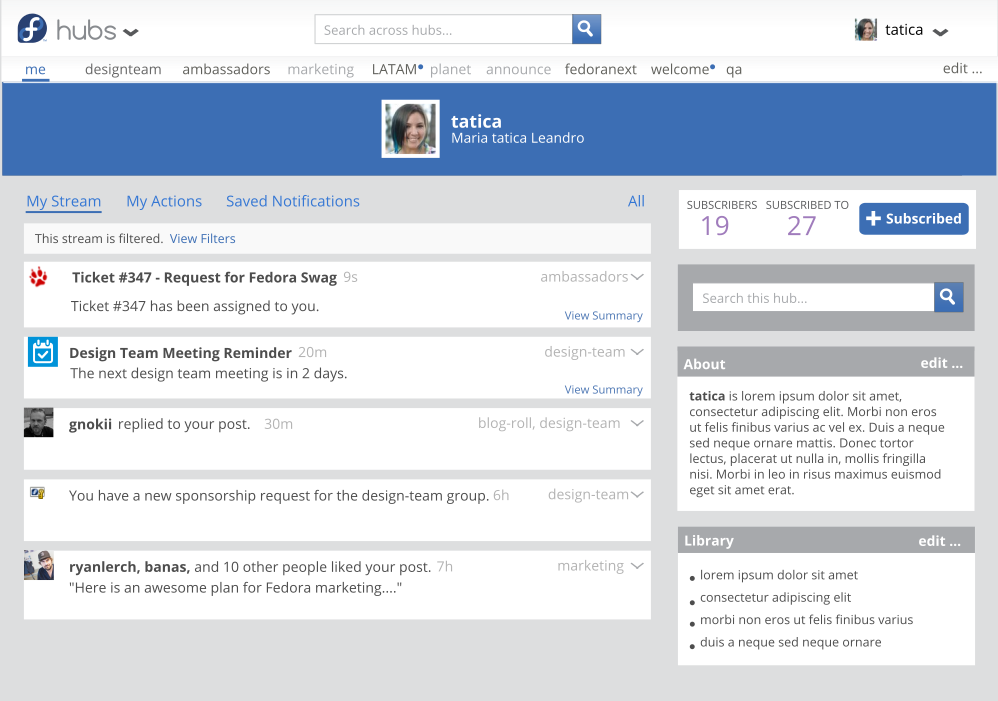Click the 'Maria tatica Leandro' name
Image resolution: width=998 pixels, height=701 pixels.
point(517,138)
